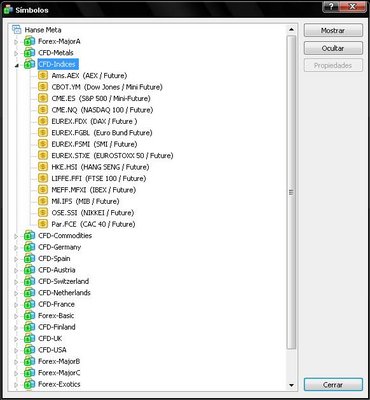The image size is (370, 400).
Task: Click the Cerrar button
Action: 333,385
